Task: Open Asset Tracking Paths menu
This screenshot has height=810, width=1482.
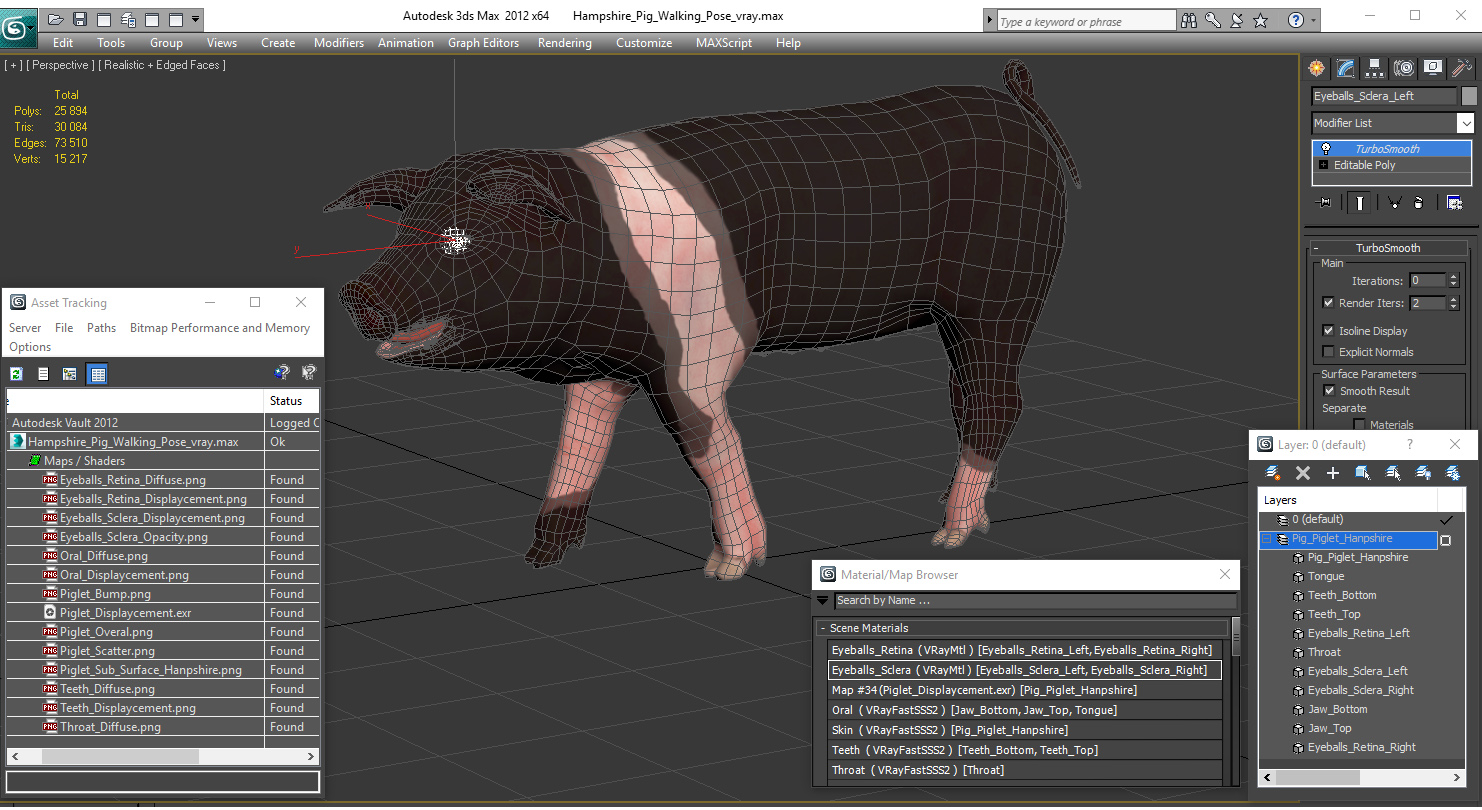Action: click(x=101, y=328)
